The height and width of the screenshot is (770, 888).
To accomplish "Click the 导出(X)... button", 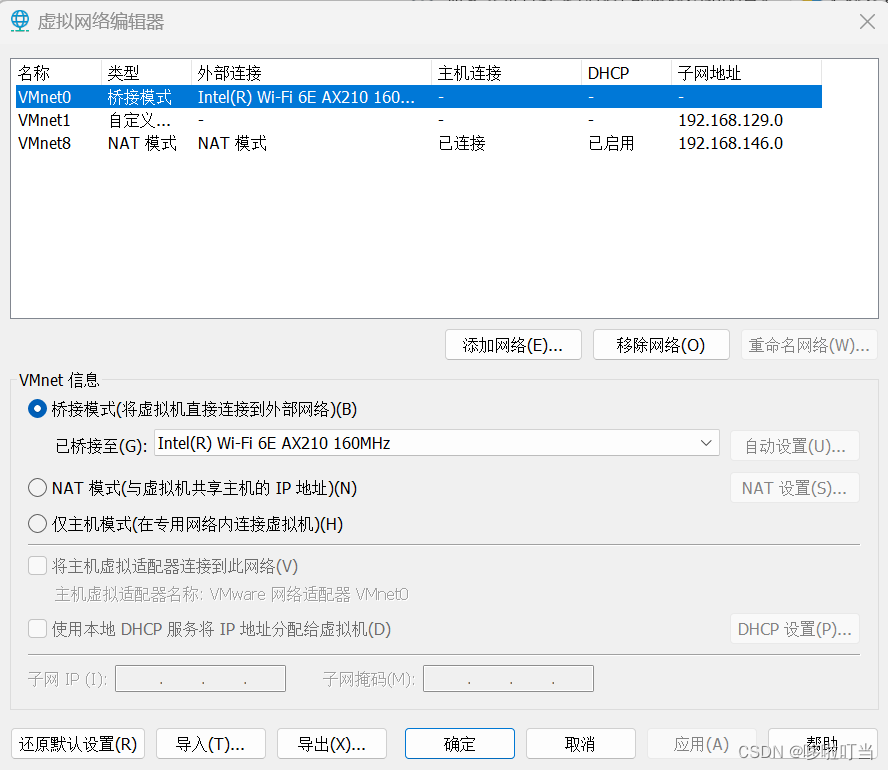I will (332, 743).
